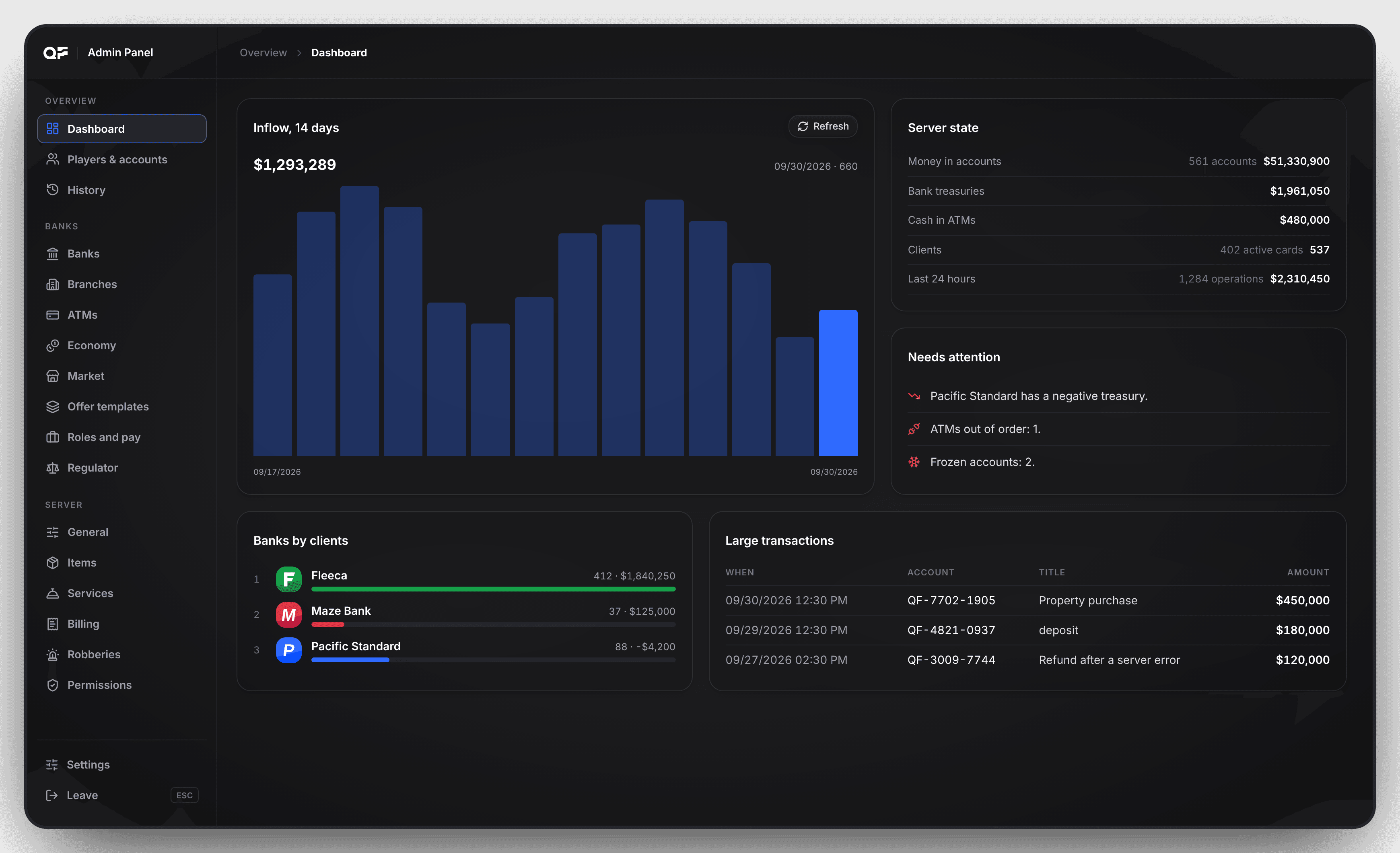
Task: Click Leave to exit the panel
Action: point(121,795)
